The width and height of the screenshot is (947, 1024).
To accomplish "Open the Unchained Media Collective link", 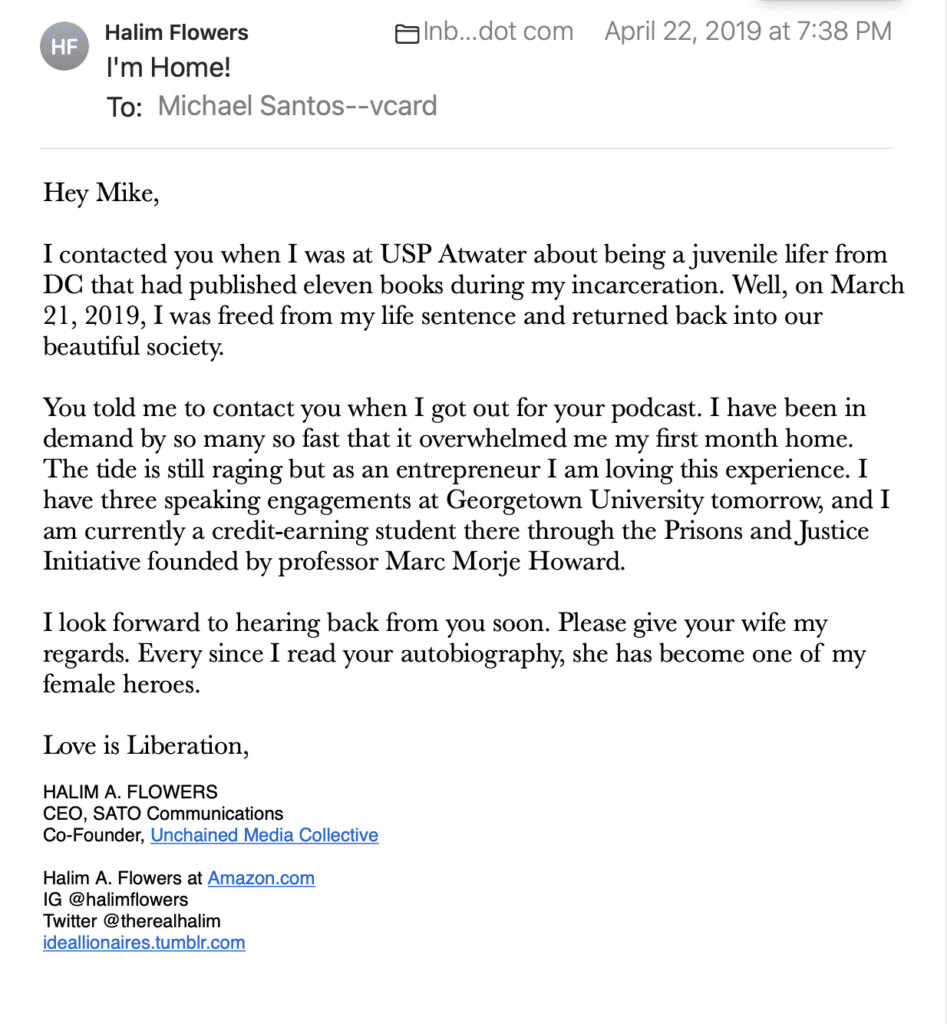I will tap(265, 835).
